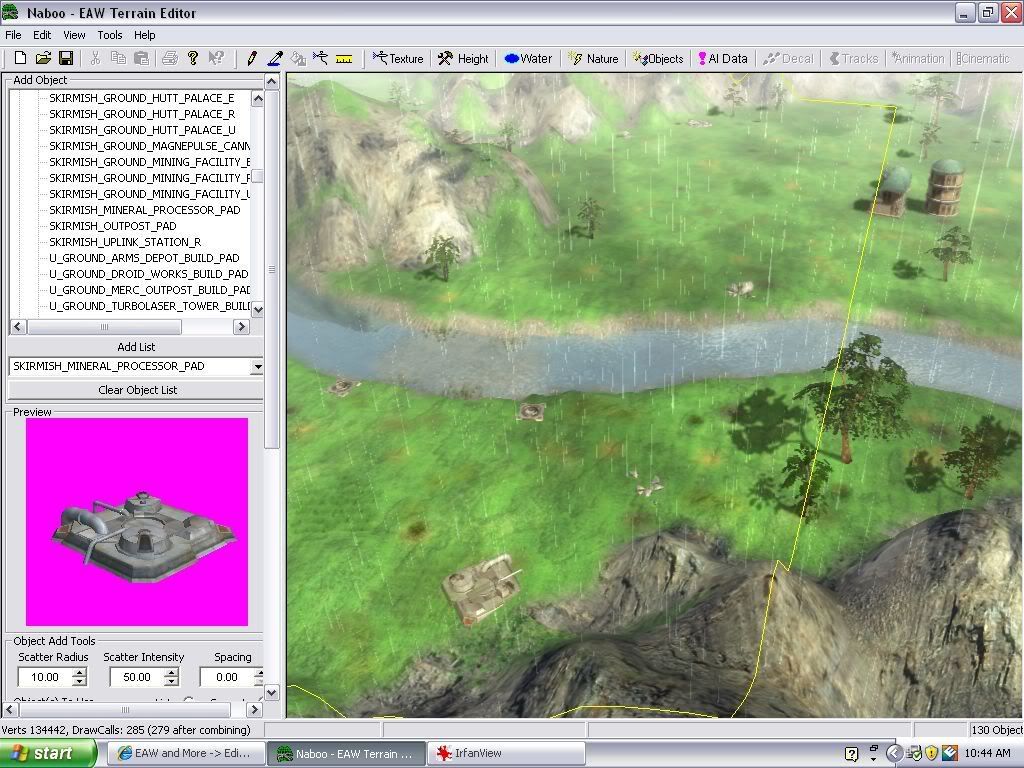Open the View menu
The image size is (1024, 768).
tap(74, 35)
